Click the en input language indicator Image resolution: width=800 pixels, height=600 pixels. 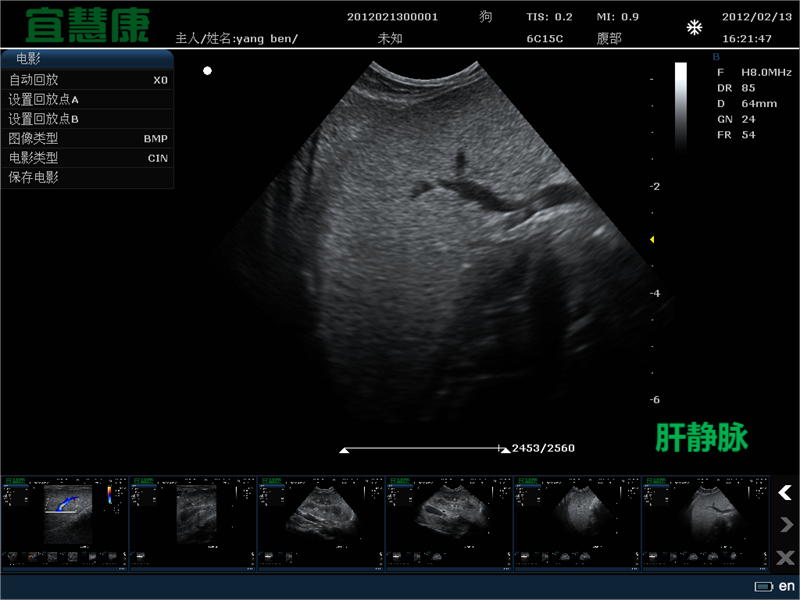(787, 586)
